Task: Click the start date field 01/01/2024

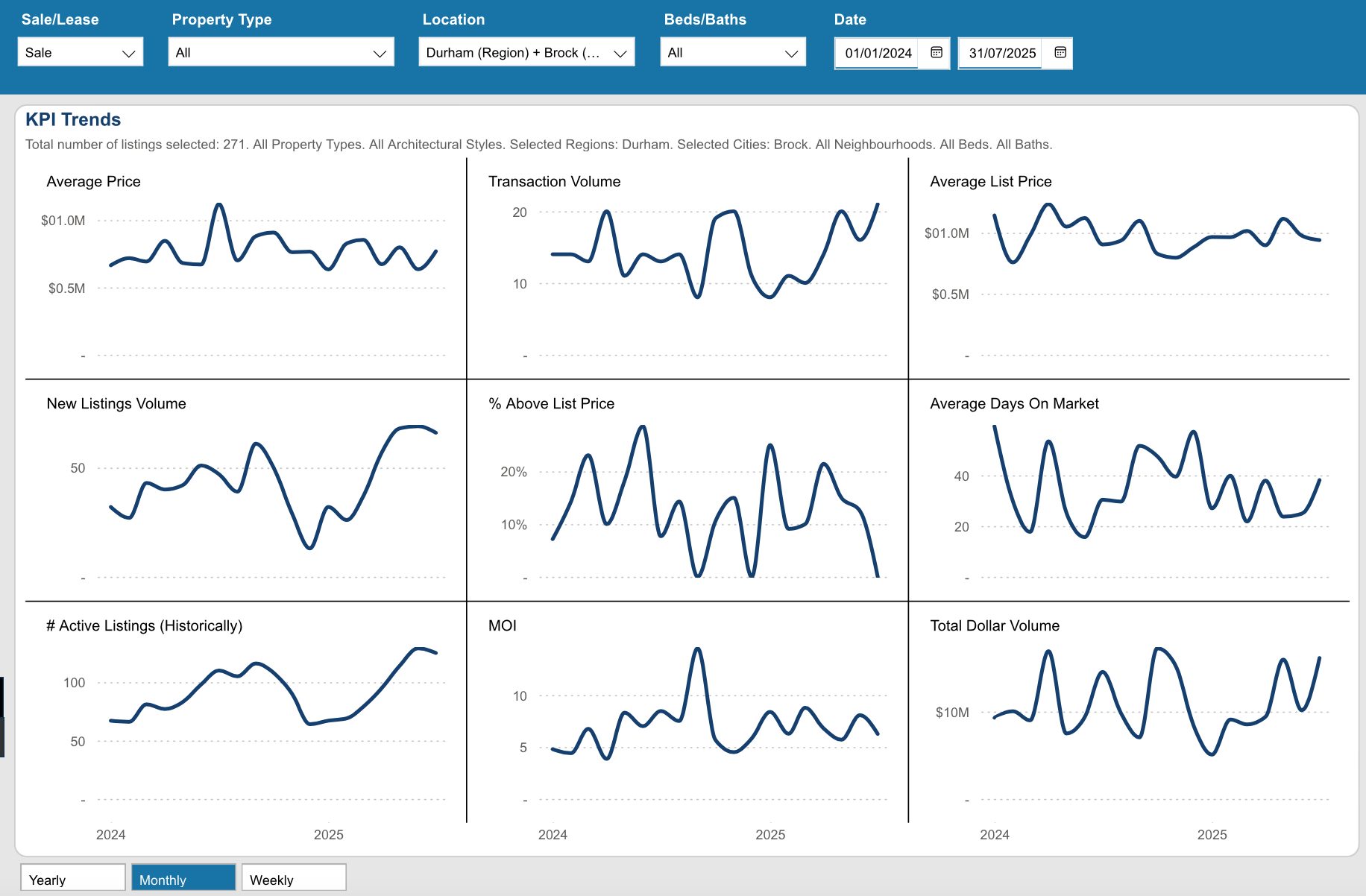Action: click(x=878, y=53)
